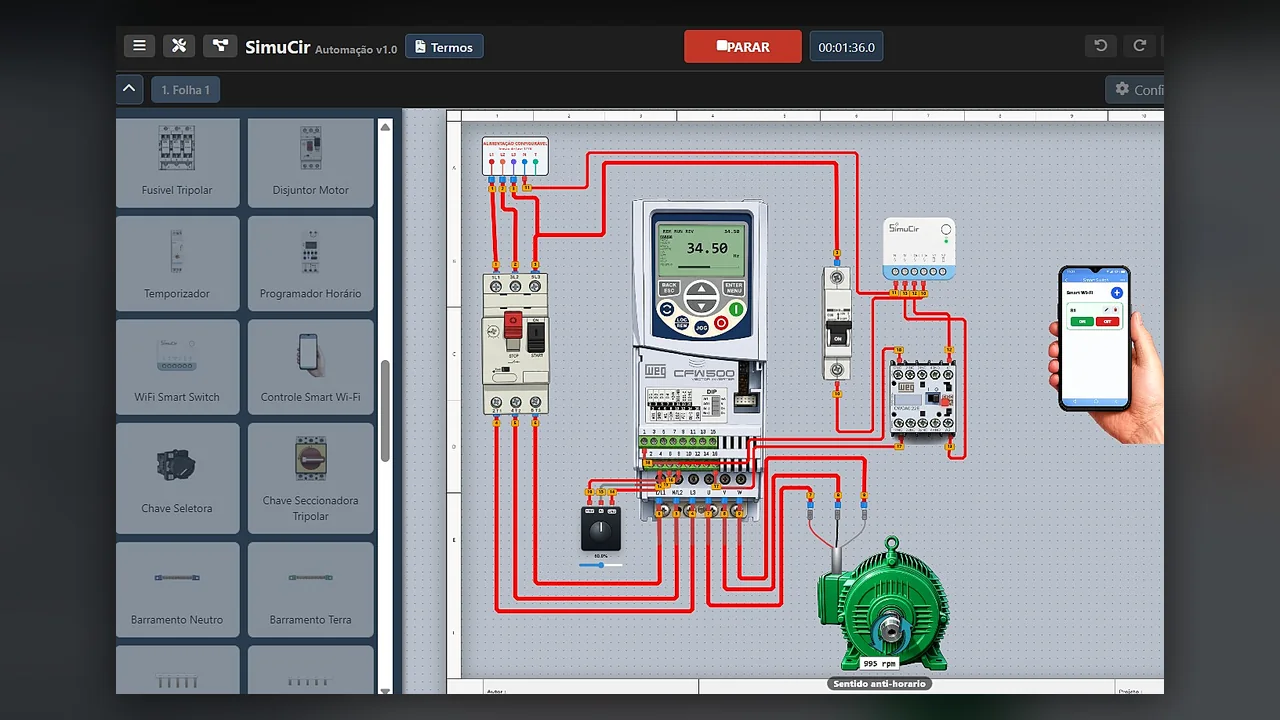Choose Chave Seccionadora Tripolar component
This screenshot has width=1280, height=720.
[x=311, y=478]
